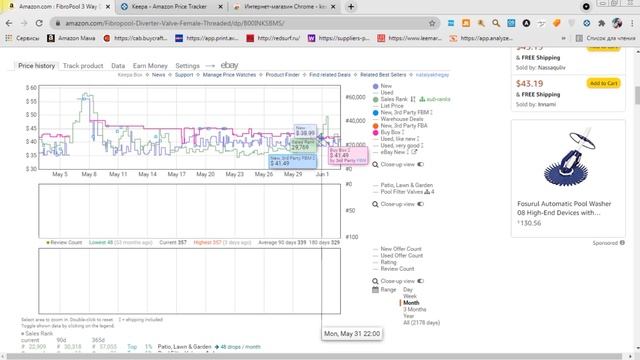Open the Keepa Settings tab
640x360 pixels.
[x=187, y=66]
